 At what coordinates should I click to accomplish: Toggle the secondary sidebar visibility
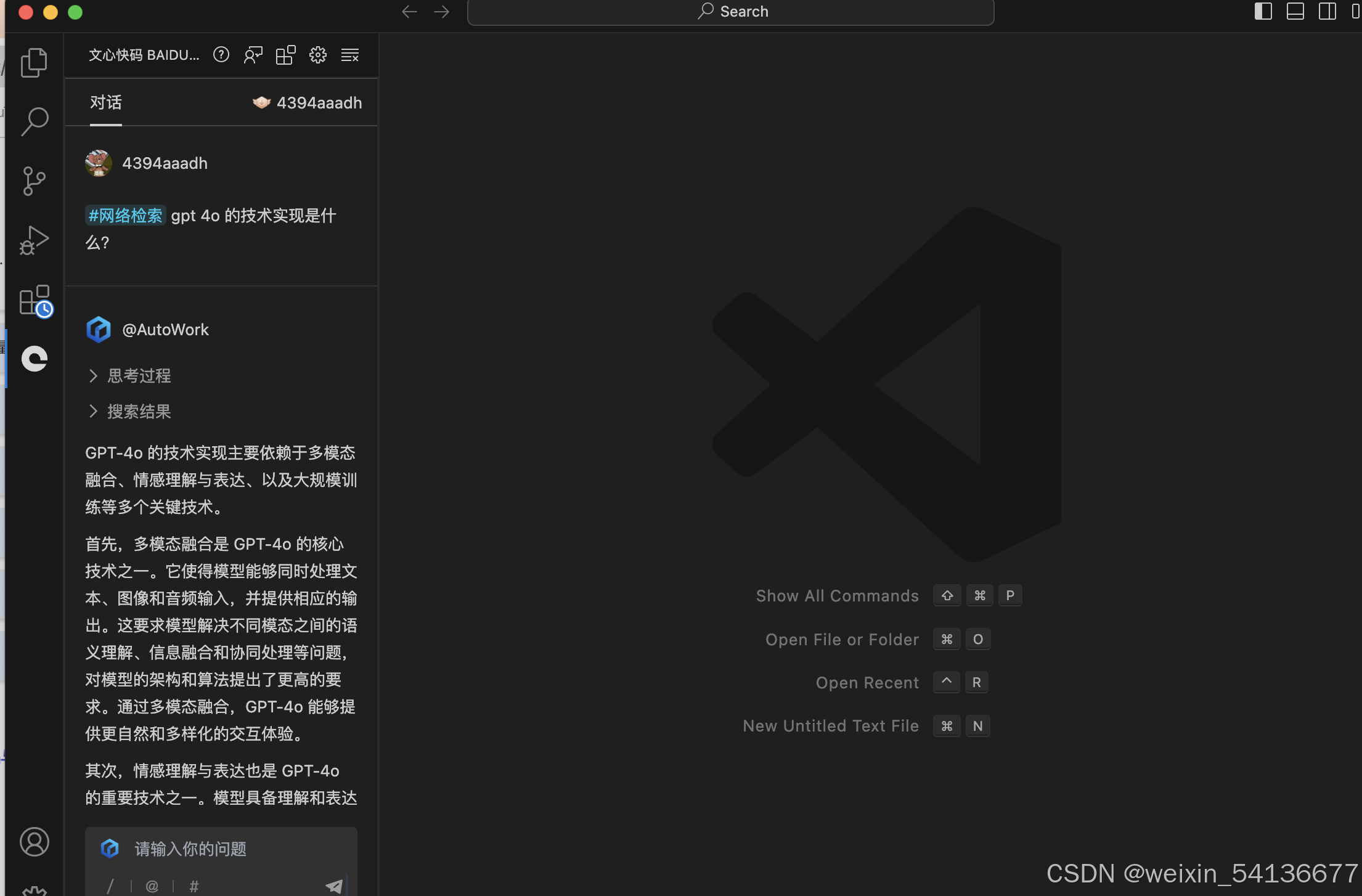tap(1326, 12)
